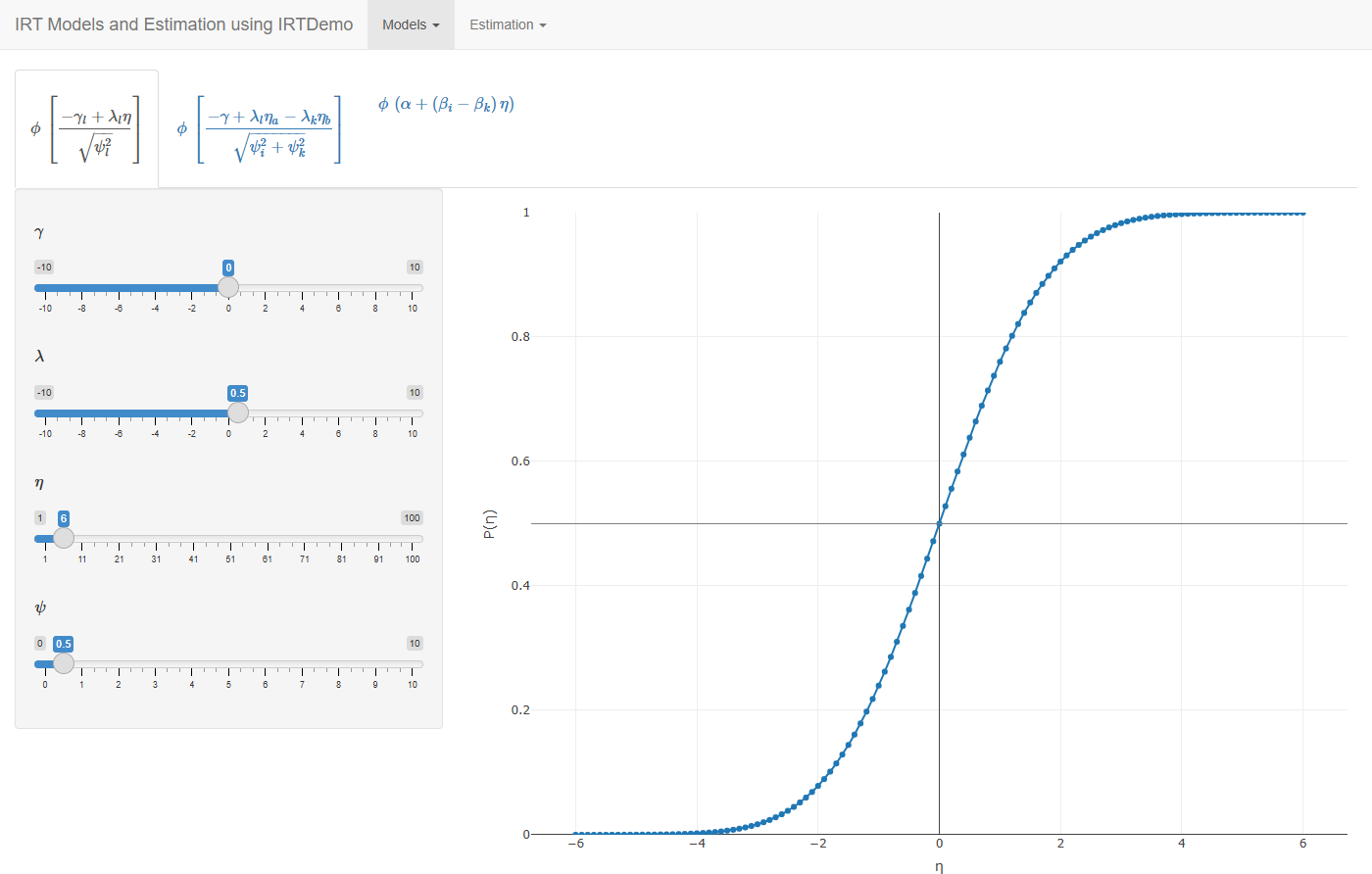
Task: Click the 0.2 tick label on the y-axis
Action: (x=520, y=710)
